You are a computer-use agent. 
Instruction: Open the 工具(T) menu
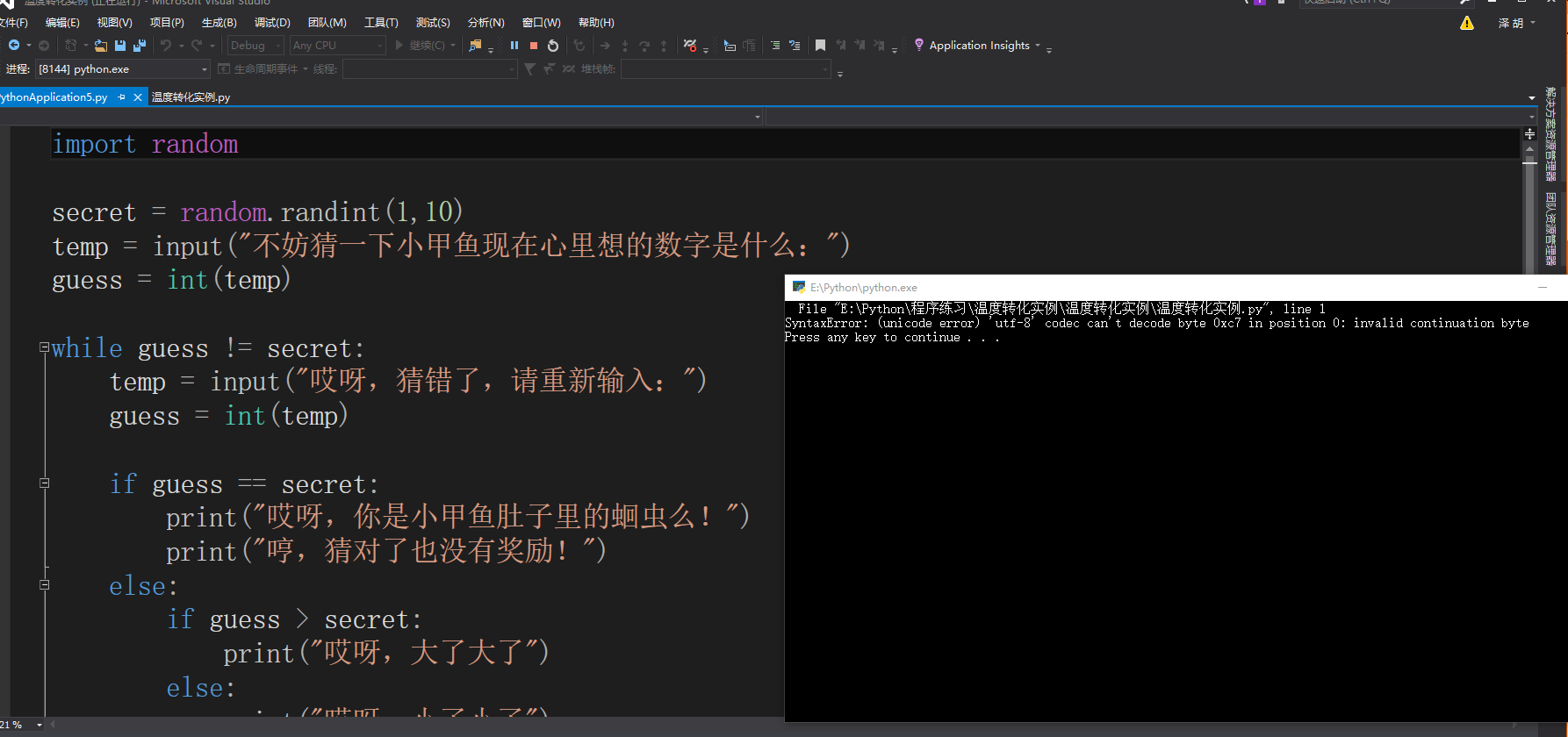point(381,23)
